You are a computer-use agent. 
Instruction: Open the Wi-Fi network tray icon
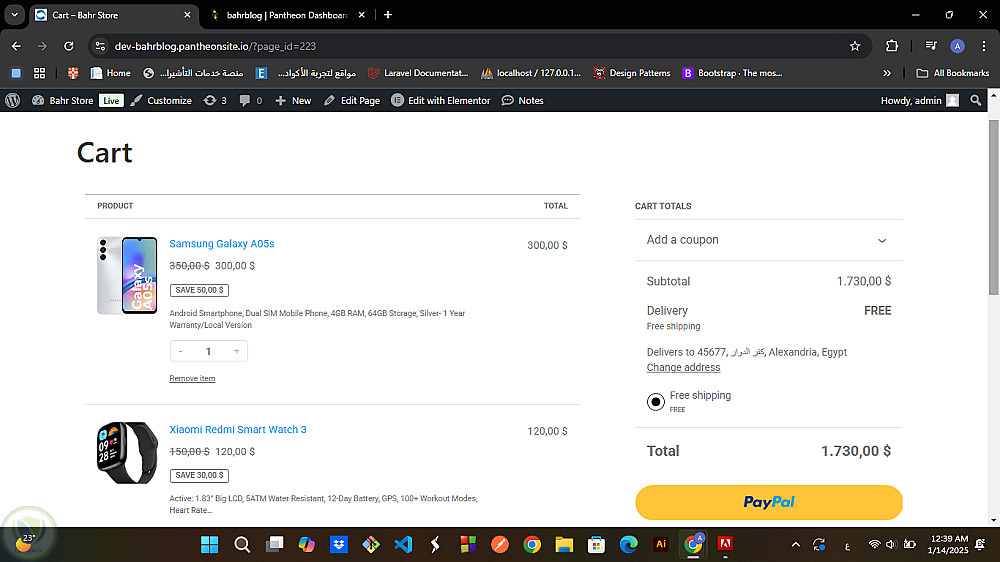(x=874, y=544)
